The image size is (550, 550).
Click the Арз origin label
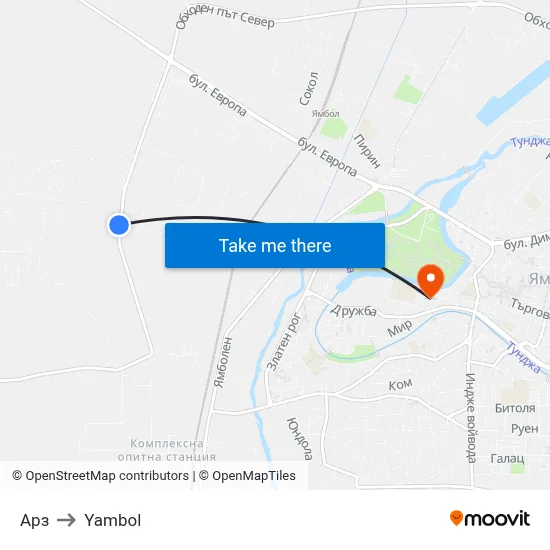[x=34, y=520]
